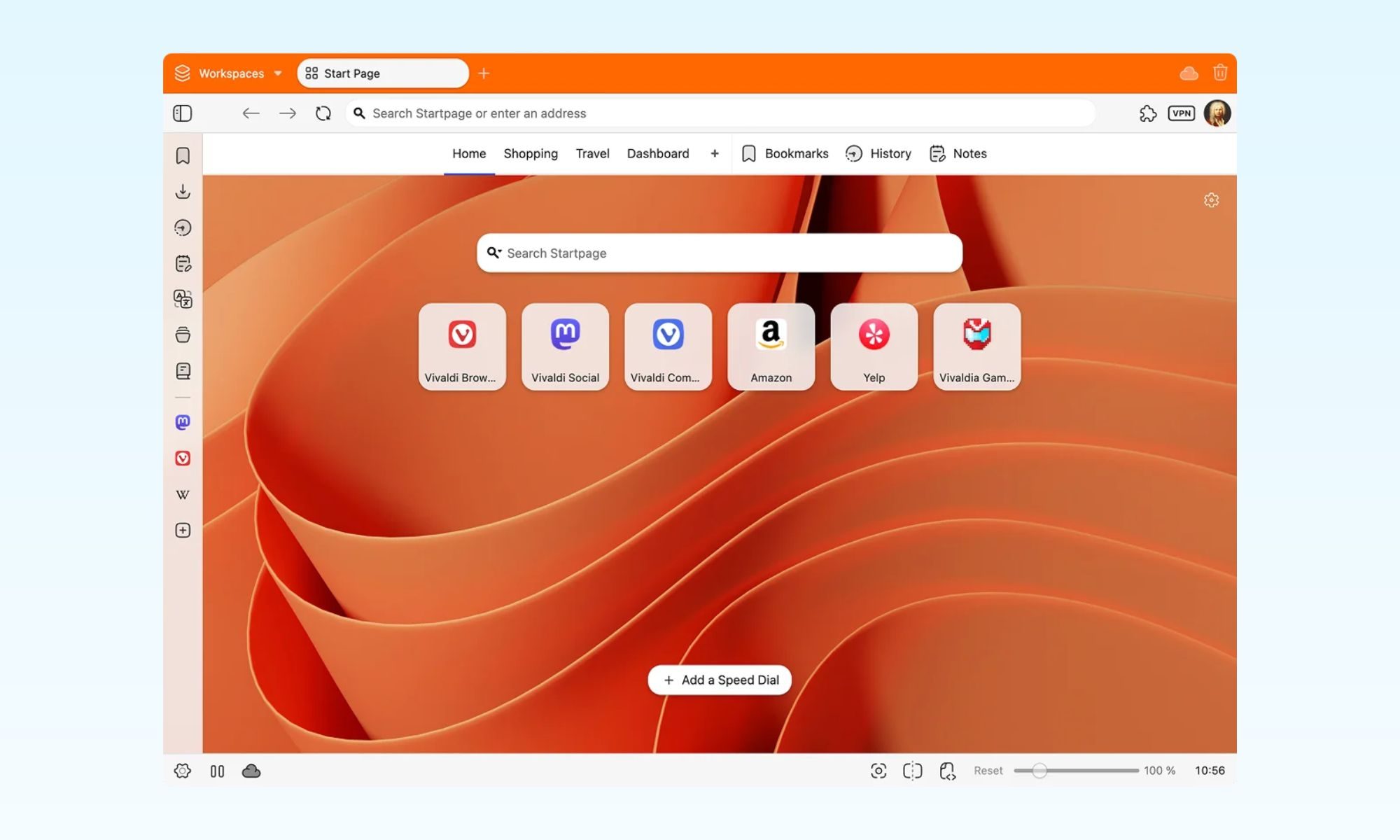Open the Translate panel

[x=183, y=299]
